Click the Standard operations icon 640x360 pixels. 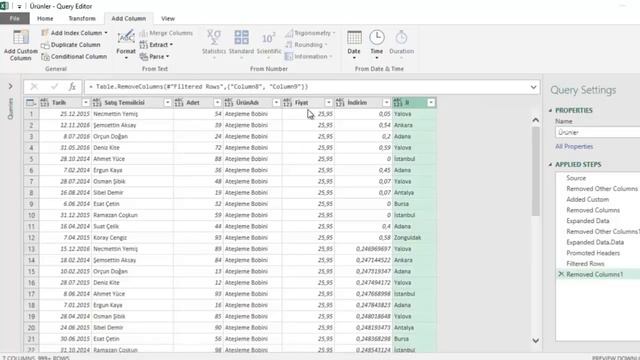[241, 38]
